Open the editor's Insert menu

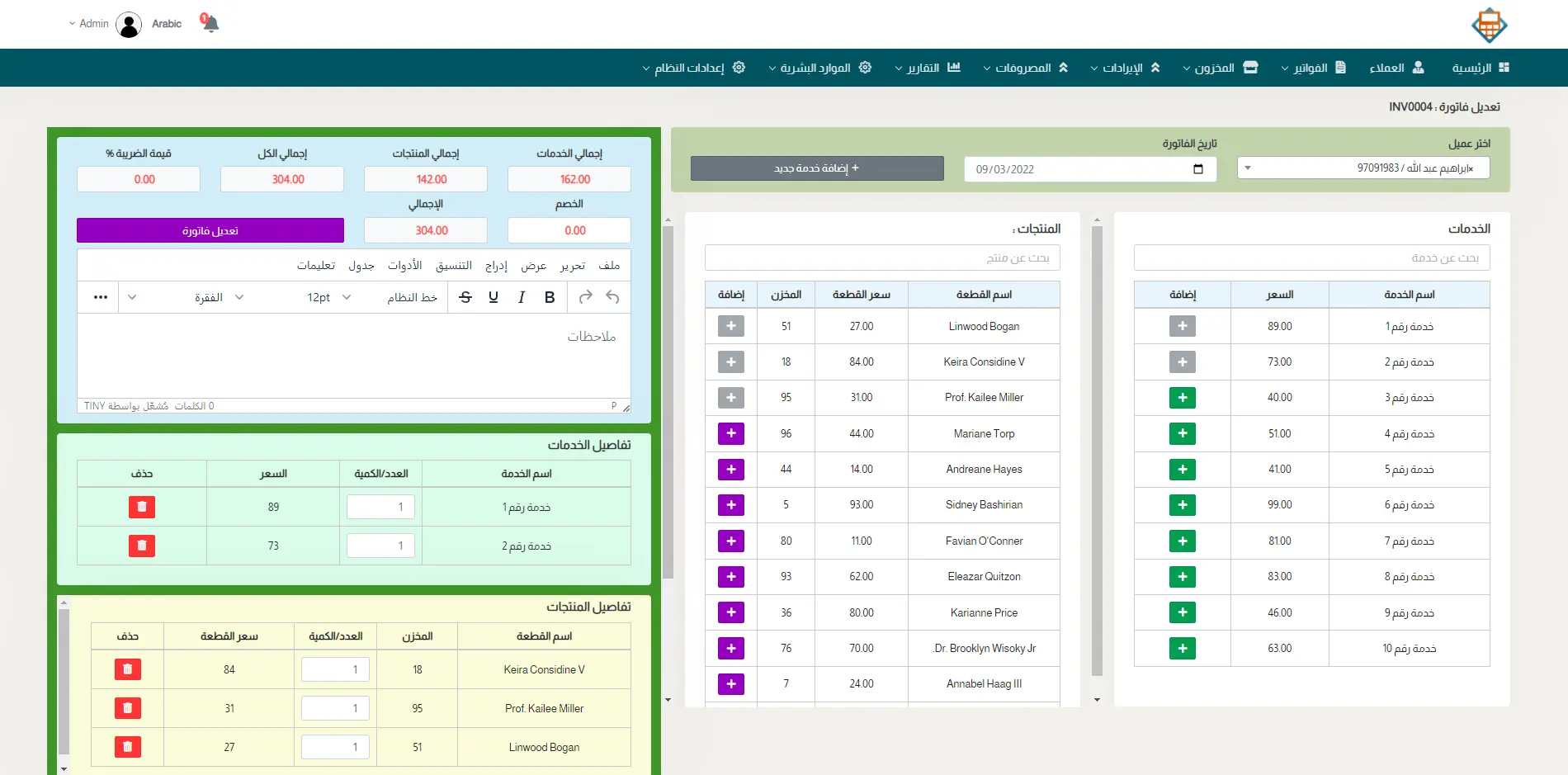tap(496, 265)
